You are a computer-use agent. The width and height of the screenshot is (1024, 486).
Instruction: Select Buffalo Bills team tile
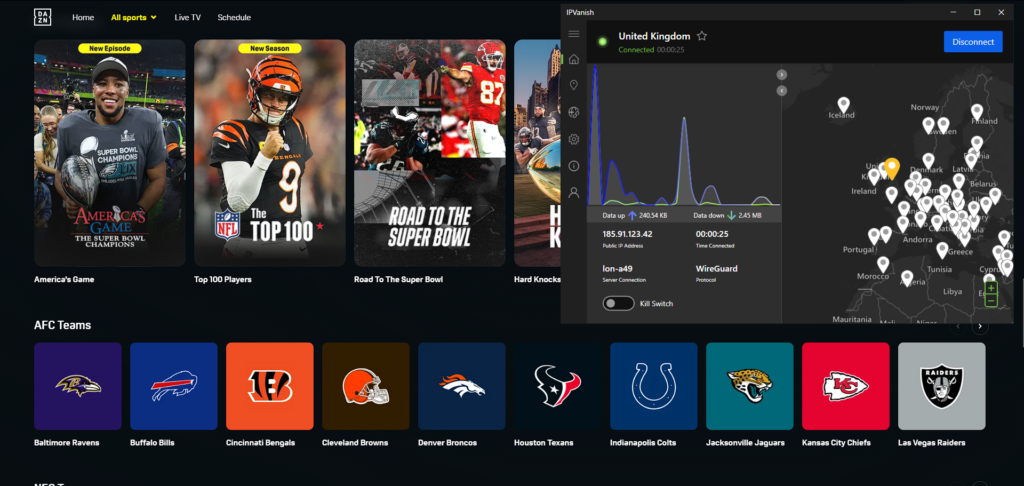(174, 386)
